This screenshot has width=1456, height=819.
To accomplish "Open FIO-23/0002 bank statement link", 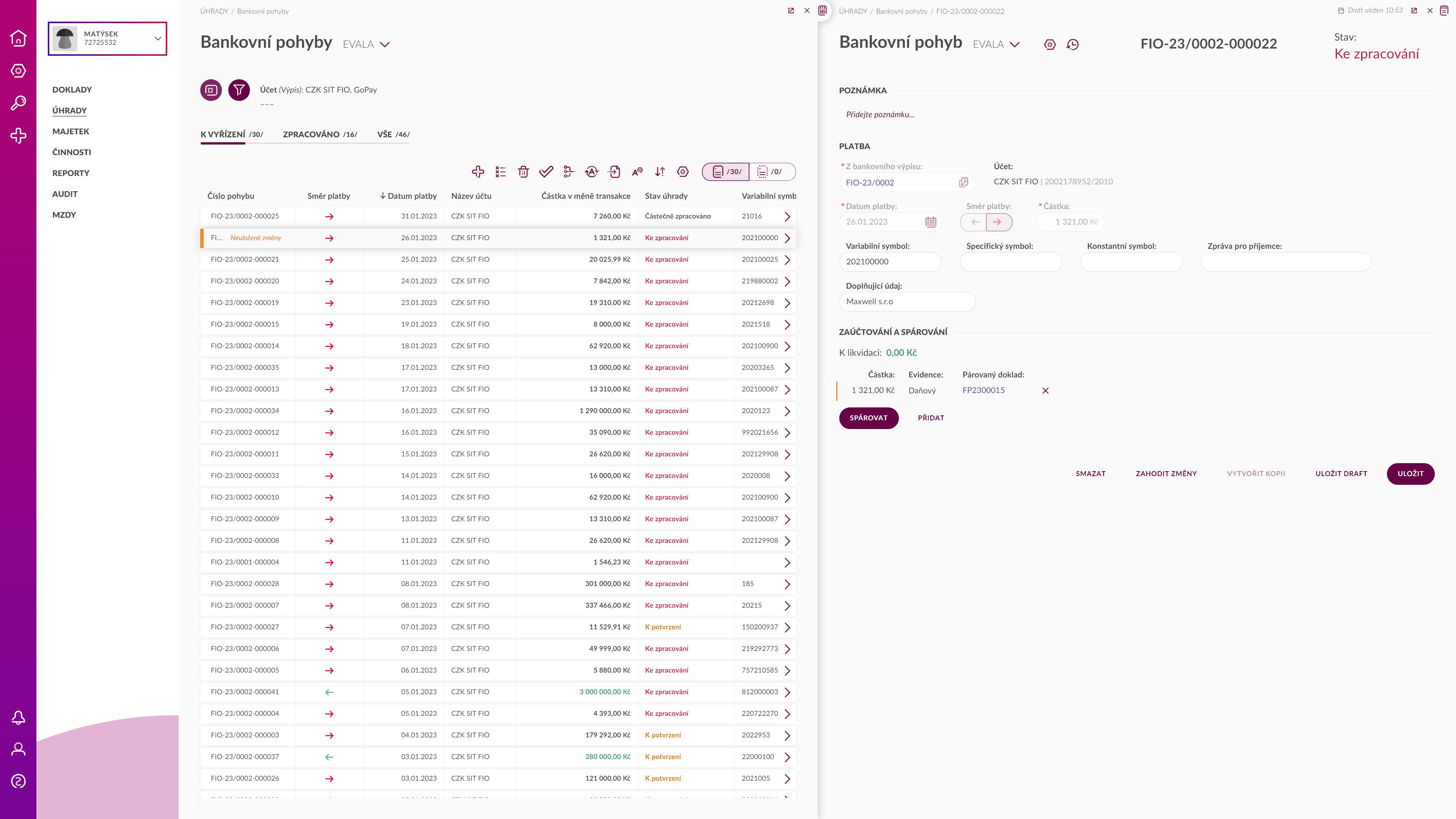I will tap(870, 182).
